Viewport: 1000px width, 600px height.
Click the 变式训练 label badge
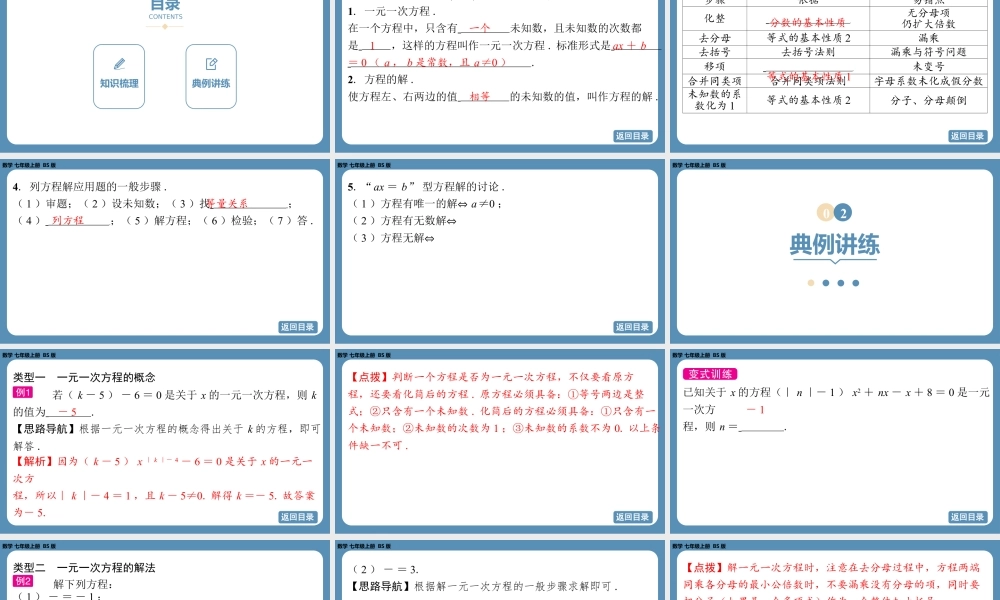click(x=710, y=375)
